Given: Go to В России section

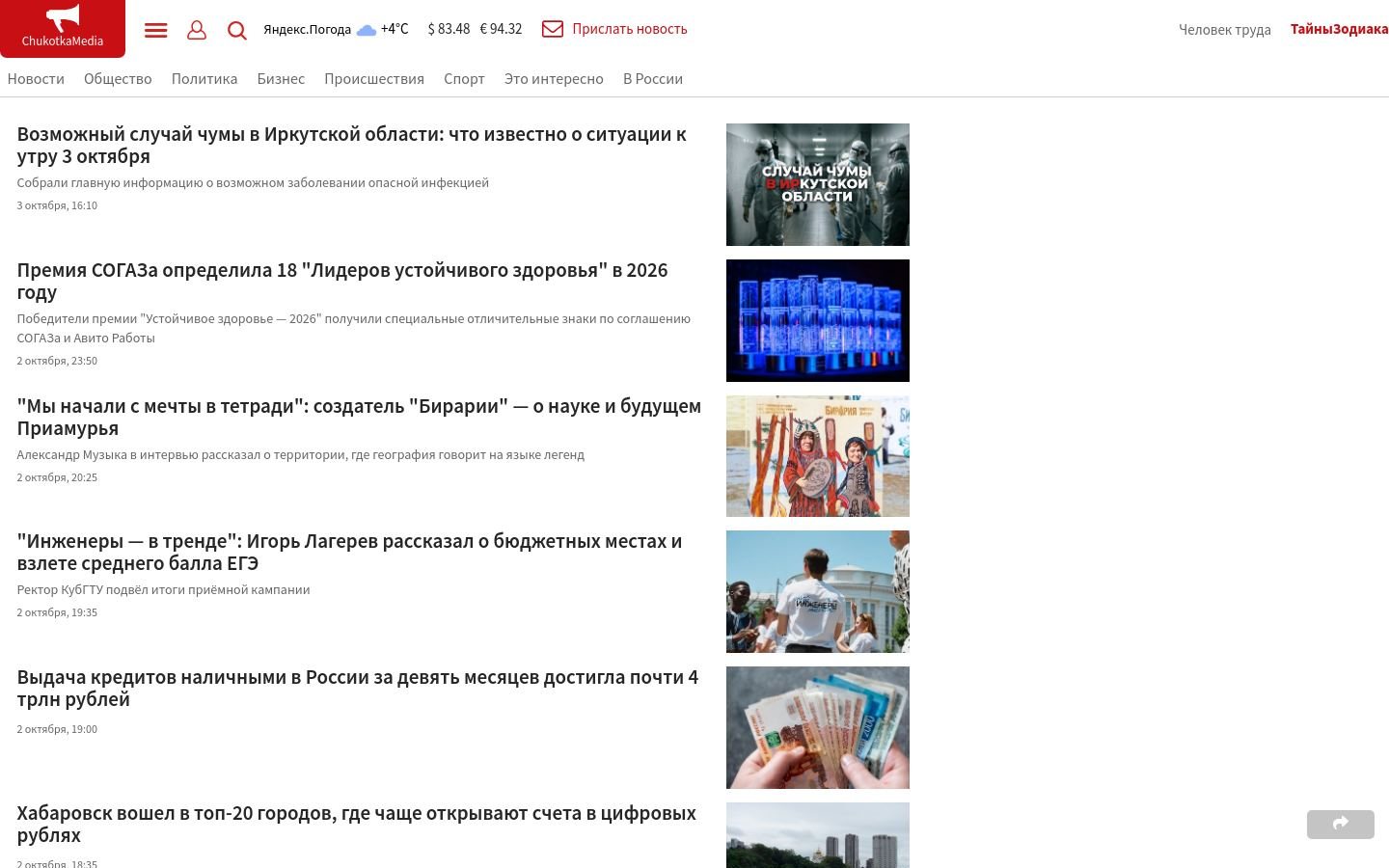Looking at the screenshot, I should click(x=653, y=79).
